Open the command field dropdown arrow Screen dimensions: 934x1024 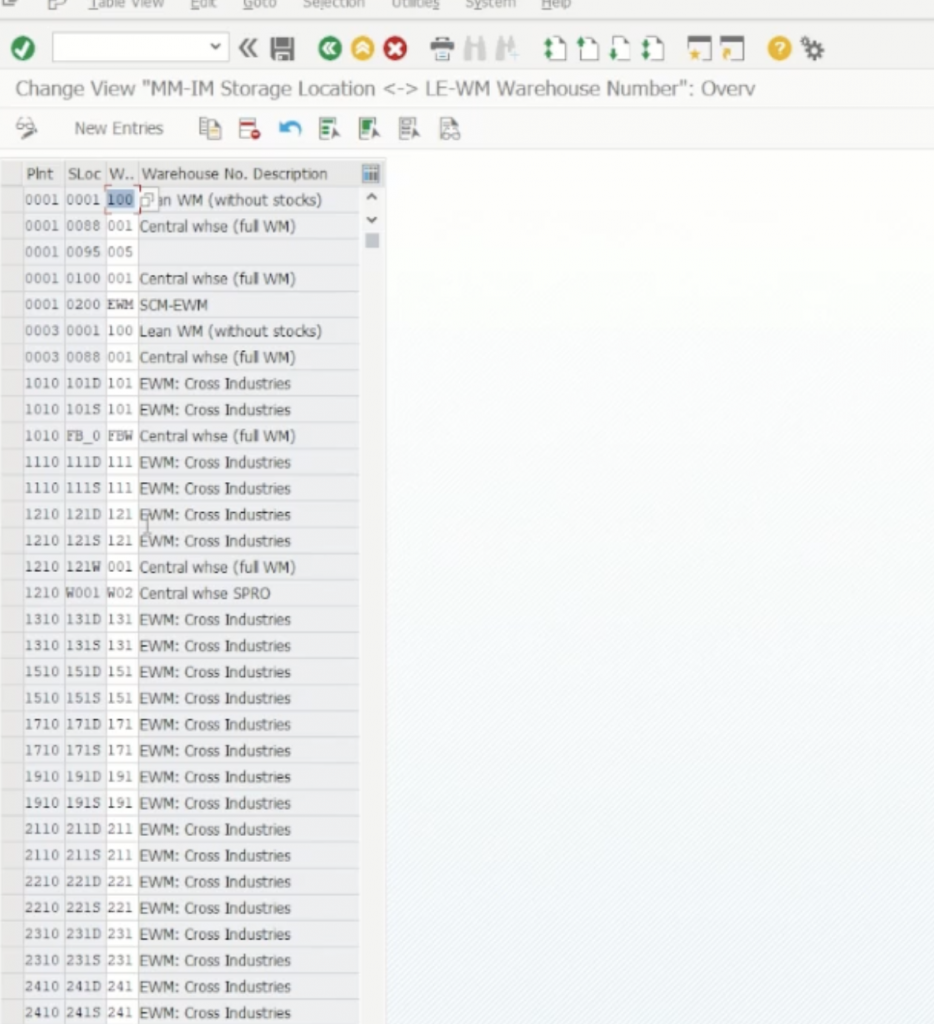tap(215, 47)
